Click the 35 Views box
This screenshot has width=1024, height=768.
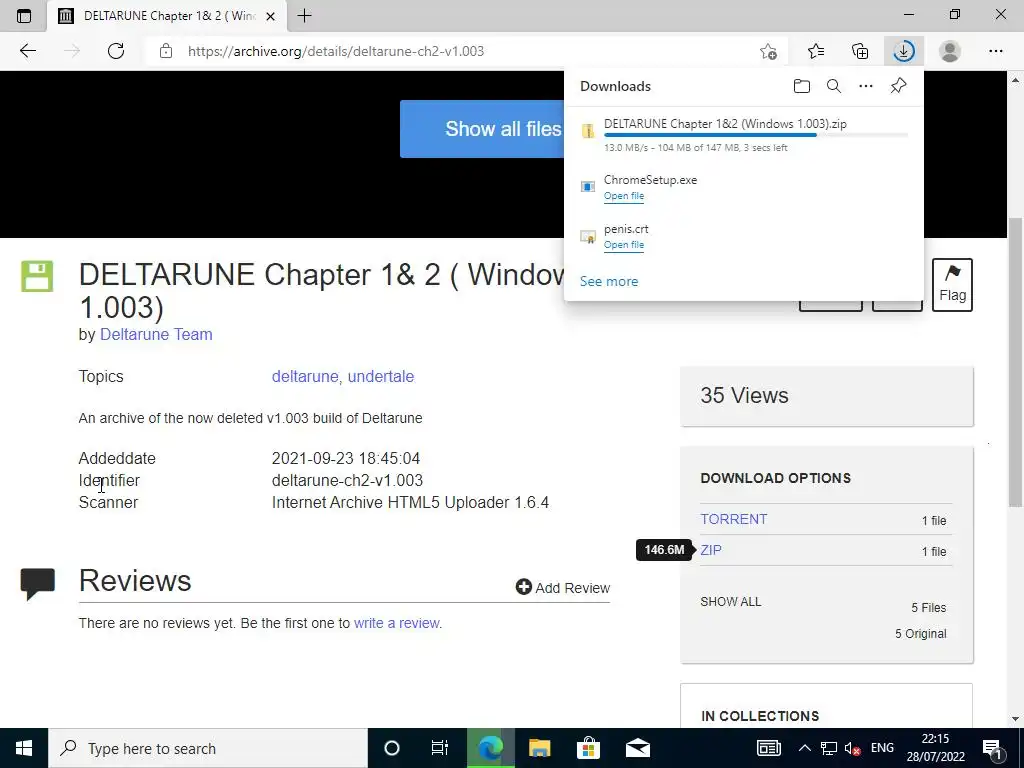point(826,396)
